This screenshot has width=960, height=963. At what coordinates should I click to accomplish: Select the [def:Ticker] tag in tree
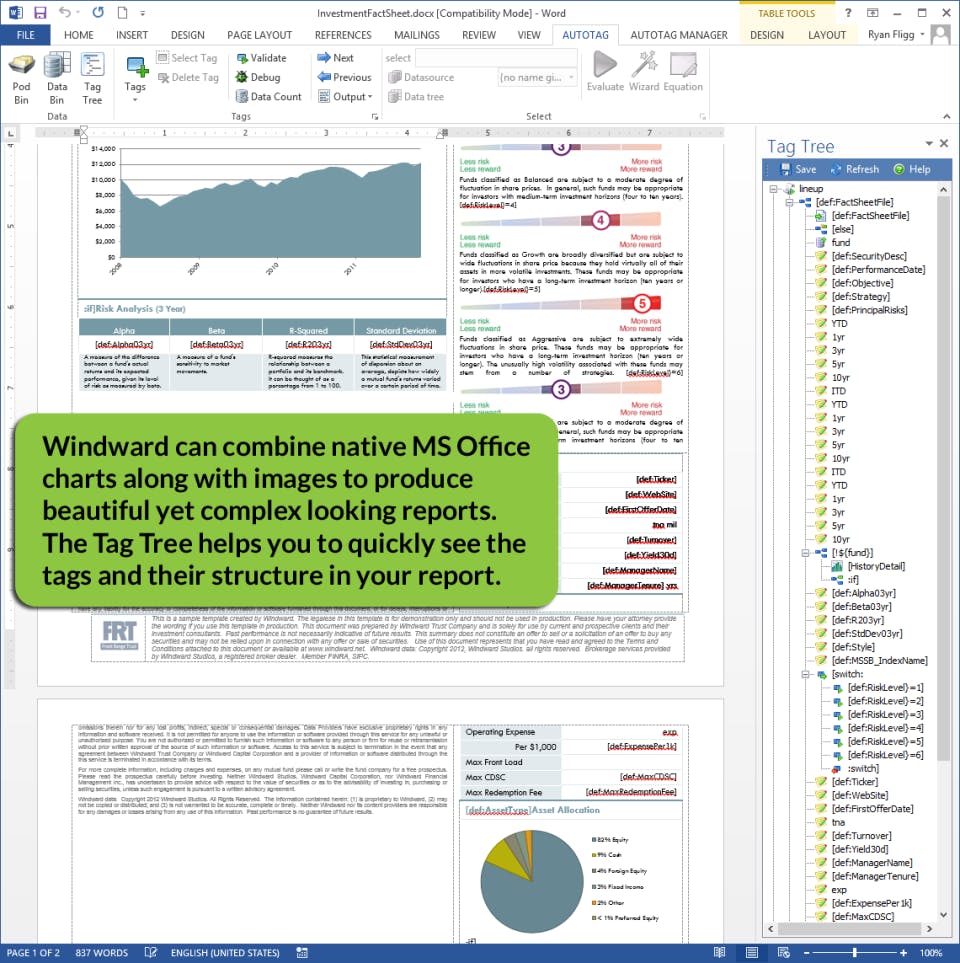click(855, 782)
